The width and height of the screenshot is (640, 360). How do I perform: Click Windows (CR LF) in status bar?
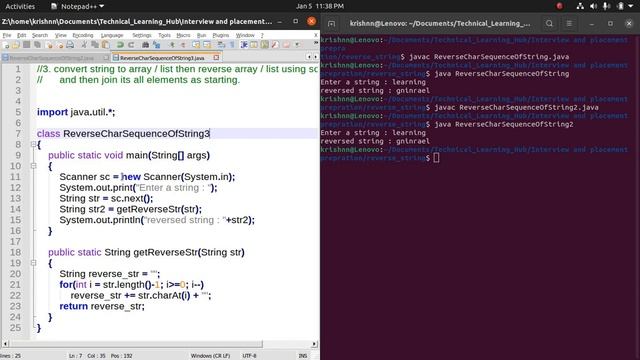(x=210, y=356)
